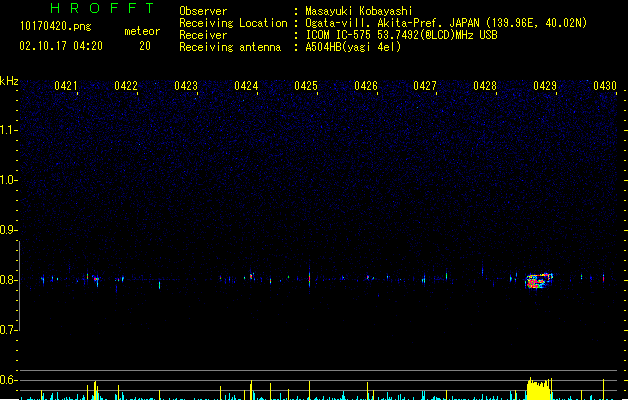The width and height of the screenshot is (629, 400).
Task: Click the Ogata-vill. Akita-Pref. JAPAN location text
Action: point(446,23)
